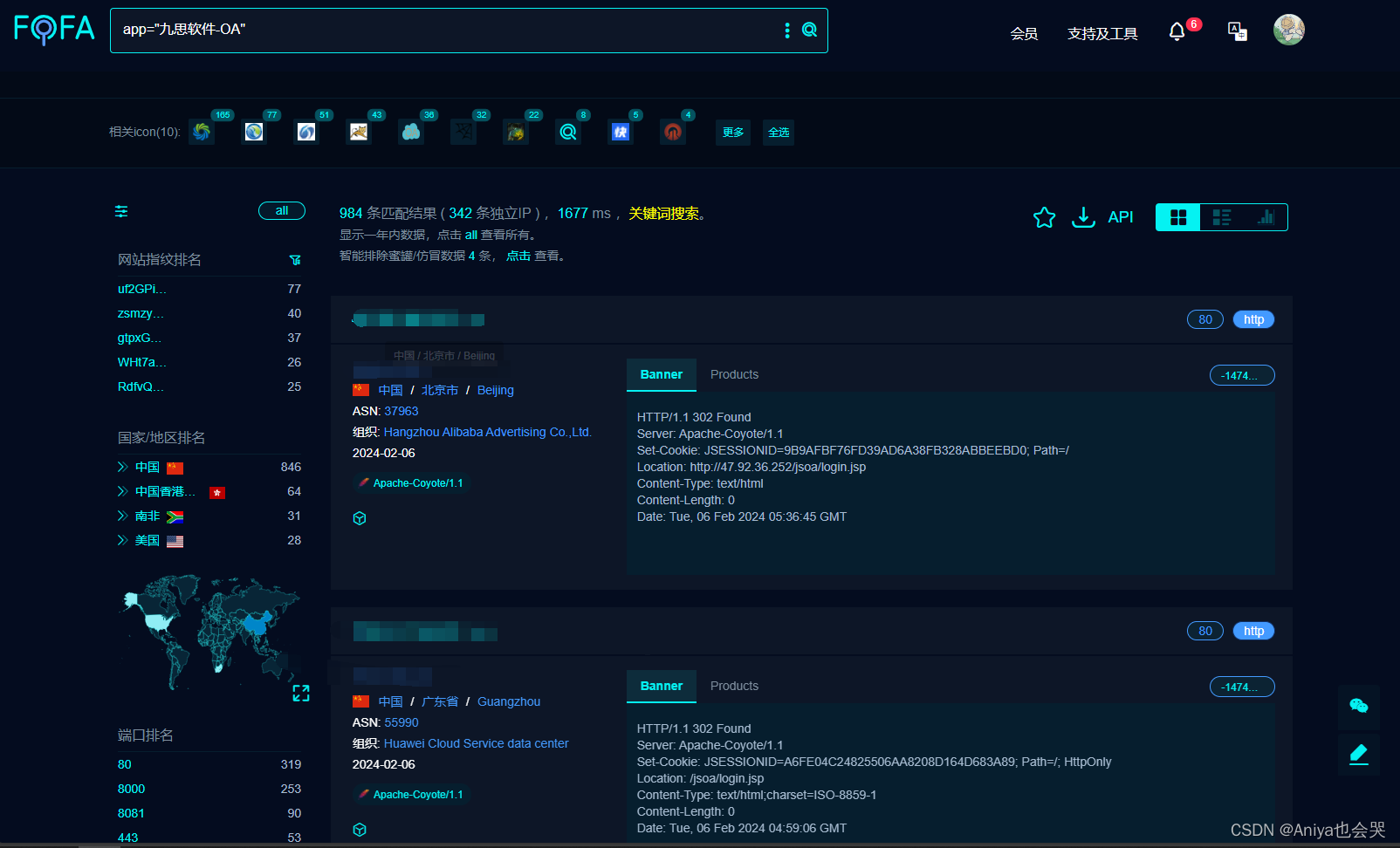Viewport: 1400px width, 848px height.
Task: Click the 关键词搜索 link
Action: click(663, 213)
